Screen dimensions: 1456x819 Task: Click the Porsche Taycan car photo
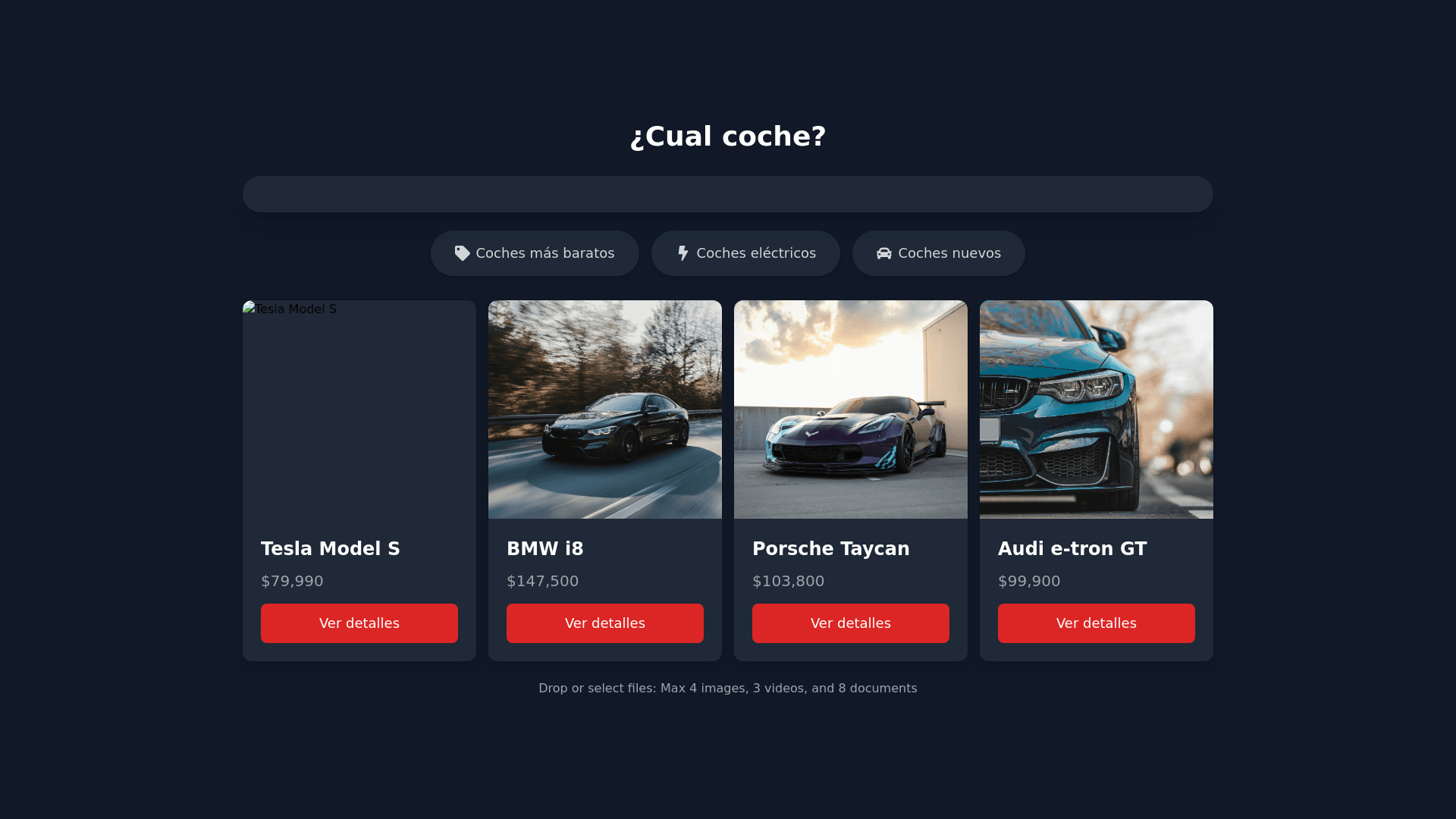851,409
